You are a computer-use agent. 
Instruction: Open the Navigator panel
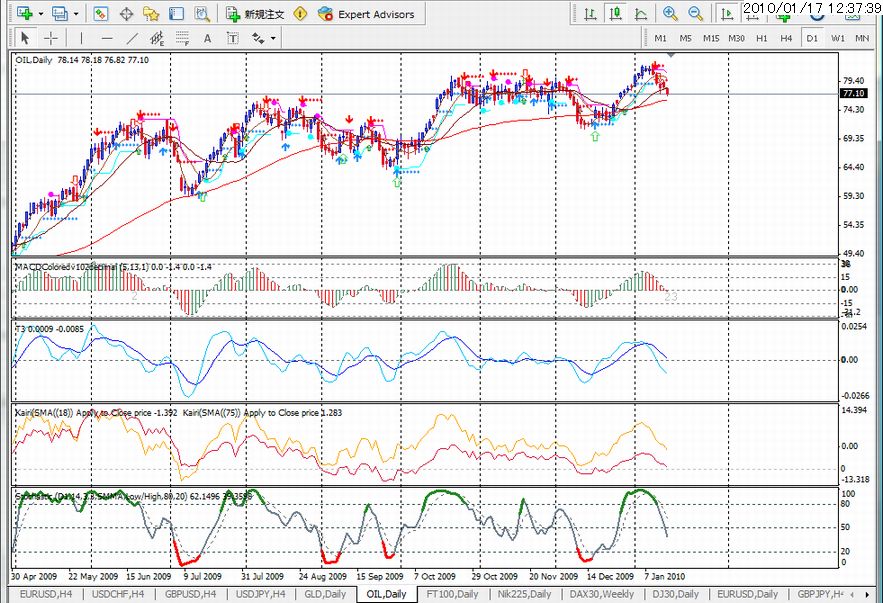pos(151,14)
